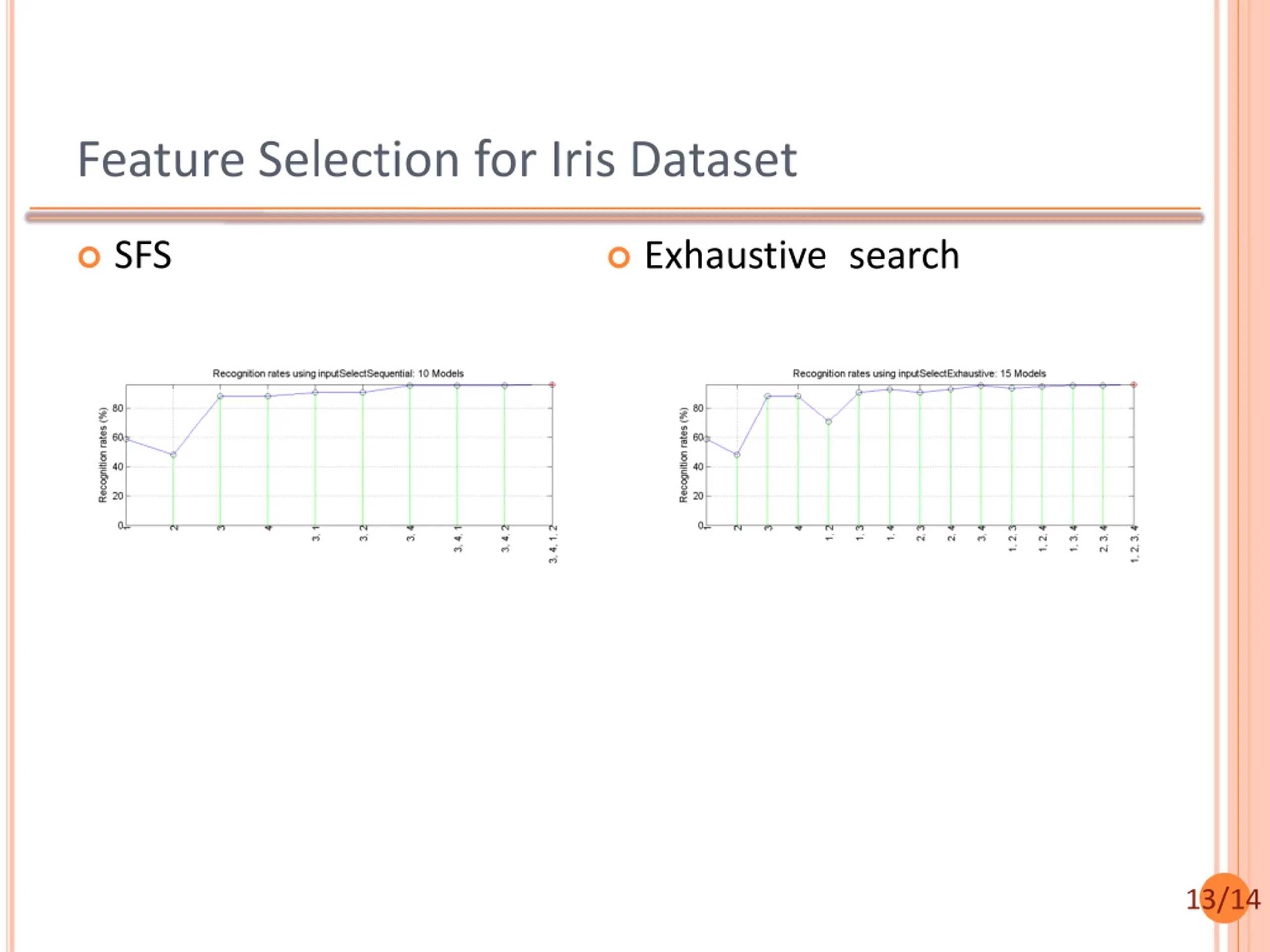This screenshot has height=952, width=1270.
Task: Click the lowest data point in the SFS chart
Action: (174, 455)
